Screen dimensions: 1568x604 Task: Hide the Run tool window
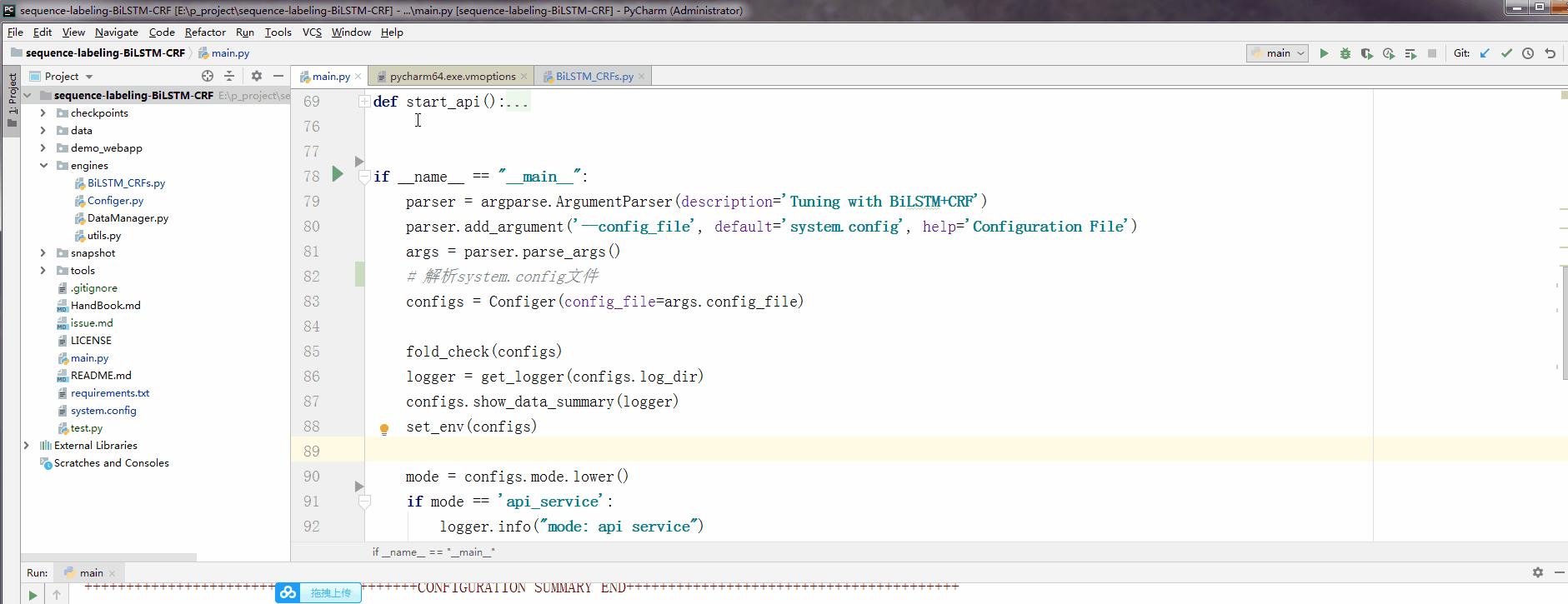(1559, 572)
